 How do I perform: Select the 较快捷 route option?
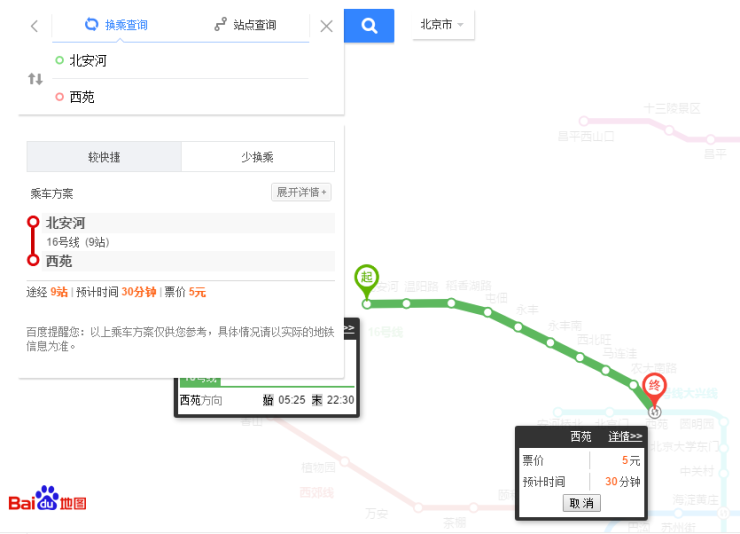tap(104, 157)
